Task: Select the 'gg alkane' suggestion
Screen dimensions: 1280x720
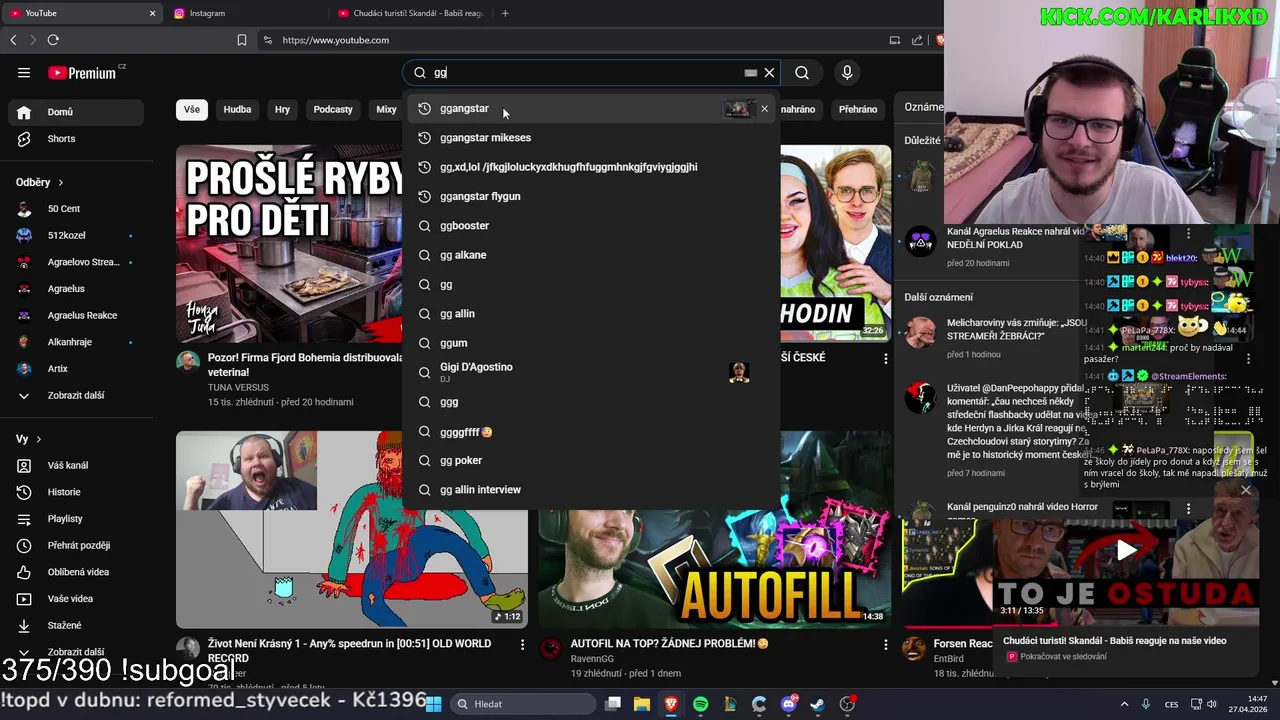Action: pos(591,255)
